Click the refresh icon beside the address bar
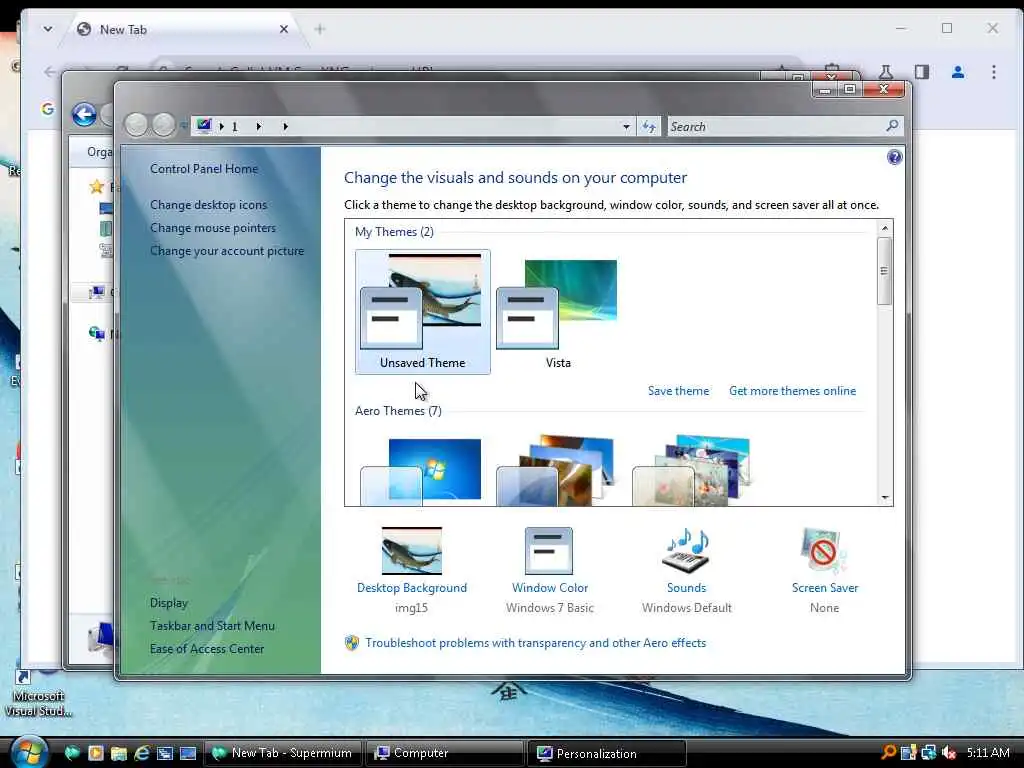The width and height of the screenshot is (1024, 768). [x=648, y=127]
